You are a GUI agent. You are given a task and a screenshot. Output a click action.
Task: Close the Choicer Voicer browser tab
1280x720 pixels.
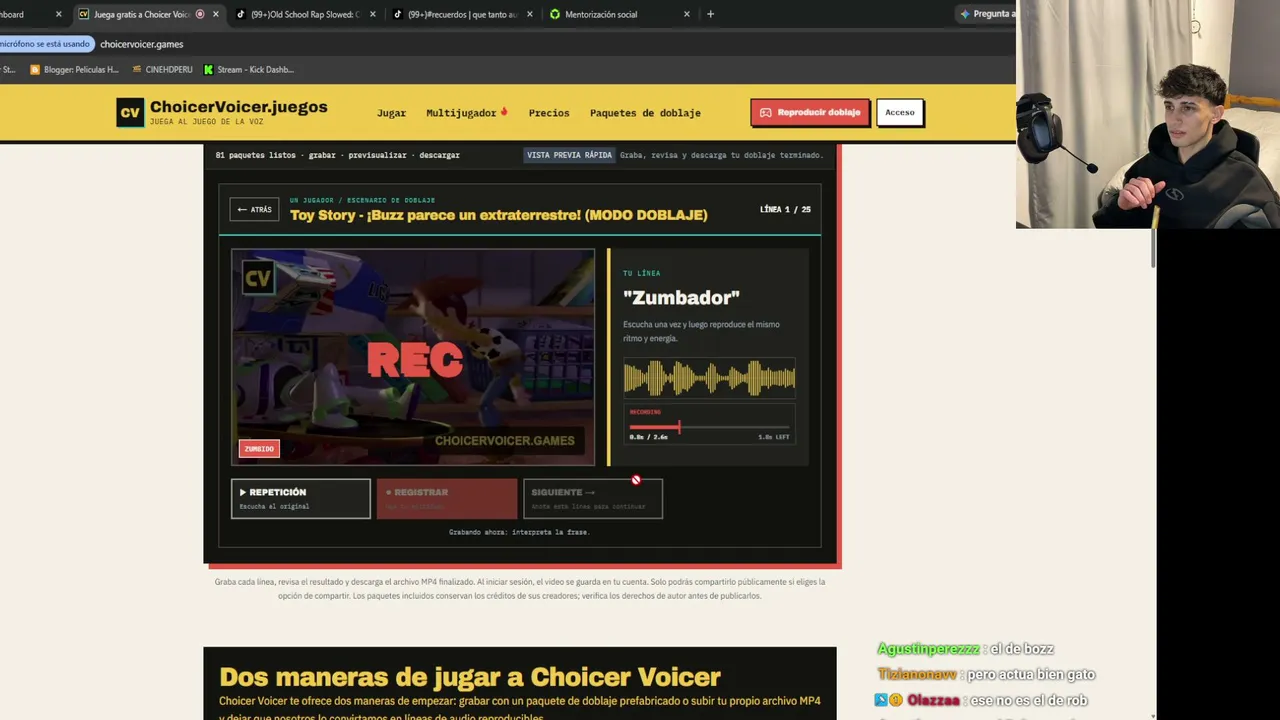pyautogui.click(x=215, y=14)
